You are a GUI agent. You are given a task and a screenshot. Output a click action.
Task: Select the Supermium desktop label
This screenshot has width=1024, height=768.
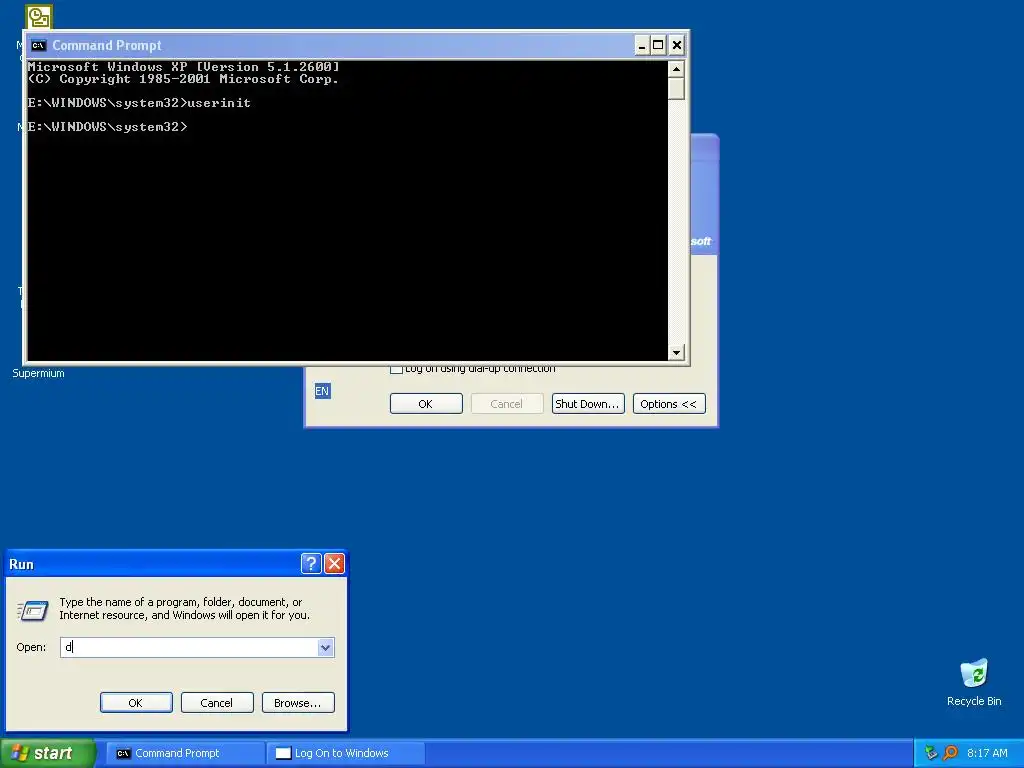[38, 374]
